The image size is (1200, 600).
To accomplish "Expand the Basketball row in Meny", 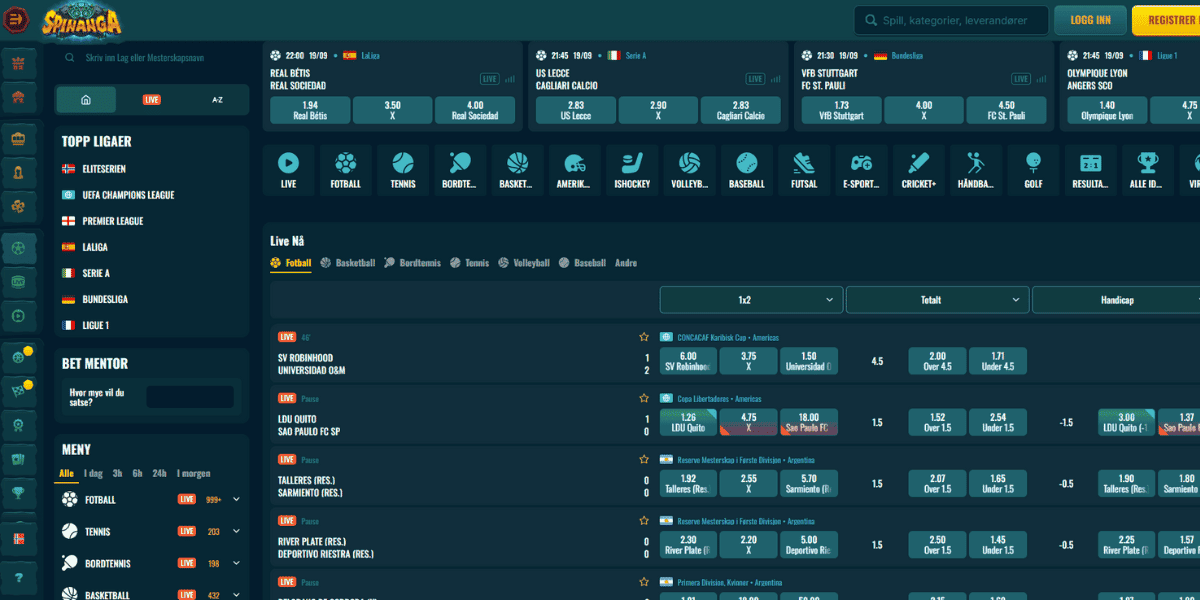I will coord(236,595).
